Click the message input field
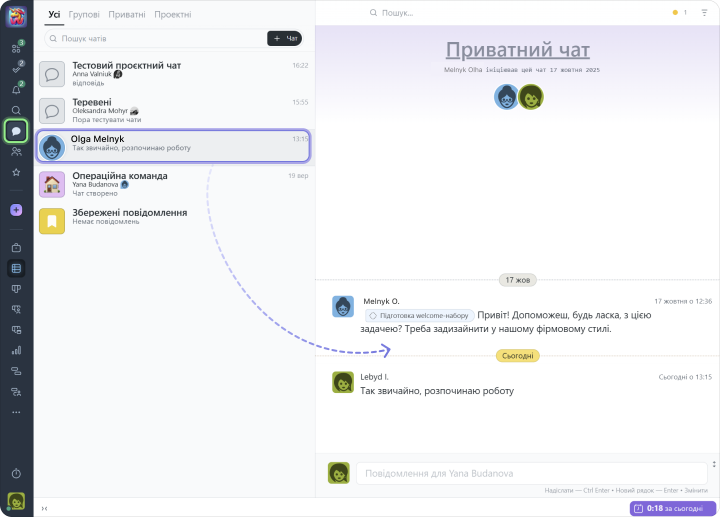The width and height of the screenshot is (720, 517). [530, 473]
